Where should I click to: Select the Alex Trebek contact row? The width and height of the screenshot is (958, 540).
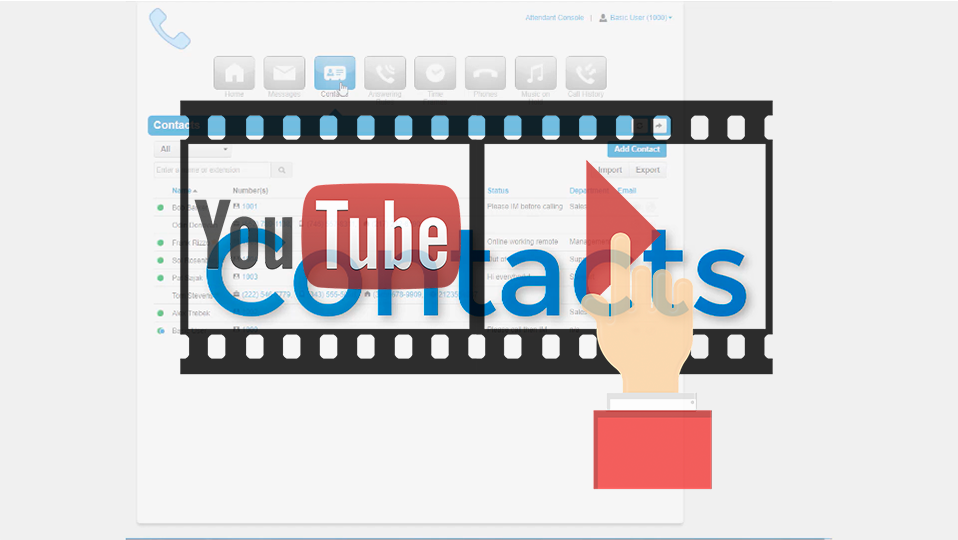(x=409, y=313)
